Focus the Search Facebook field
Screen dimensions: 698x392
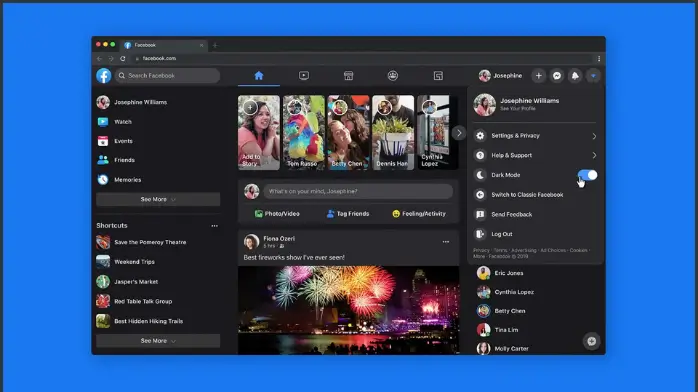click(167, 76)
